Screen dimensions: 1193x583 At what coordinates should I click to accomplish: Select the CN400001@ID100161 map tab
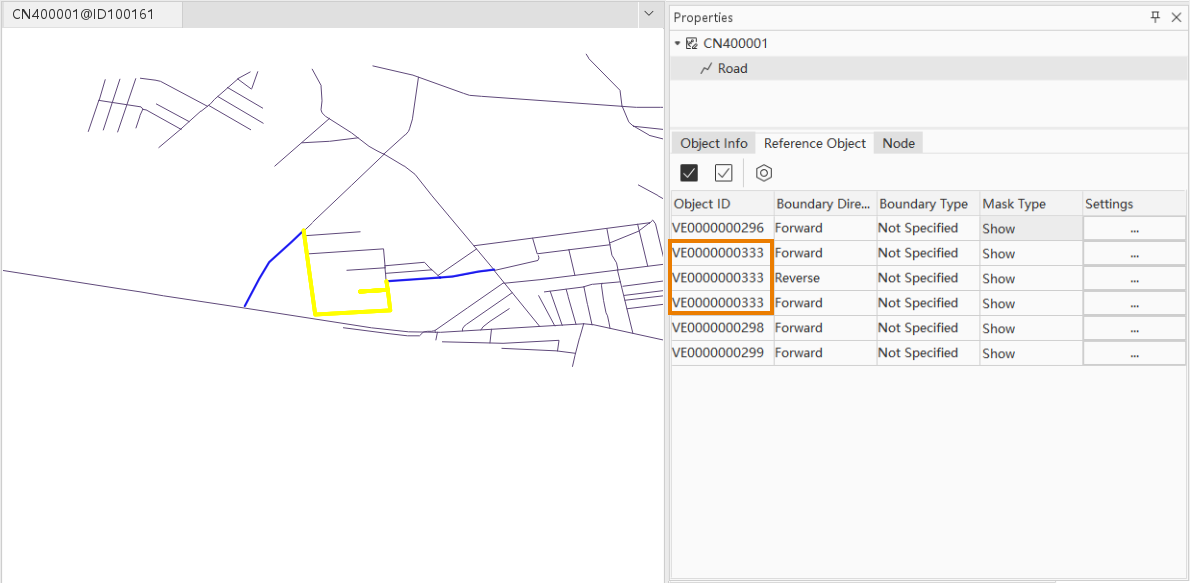[x=83, y=15]
